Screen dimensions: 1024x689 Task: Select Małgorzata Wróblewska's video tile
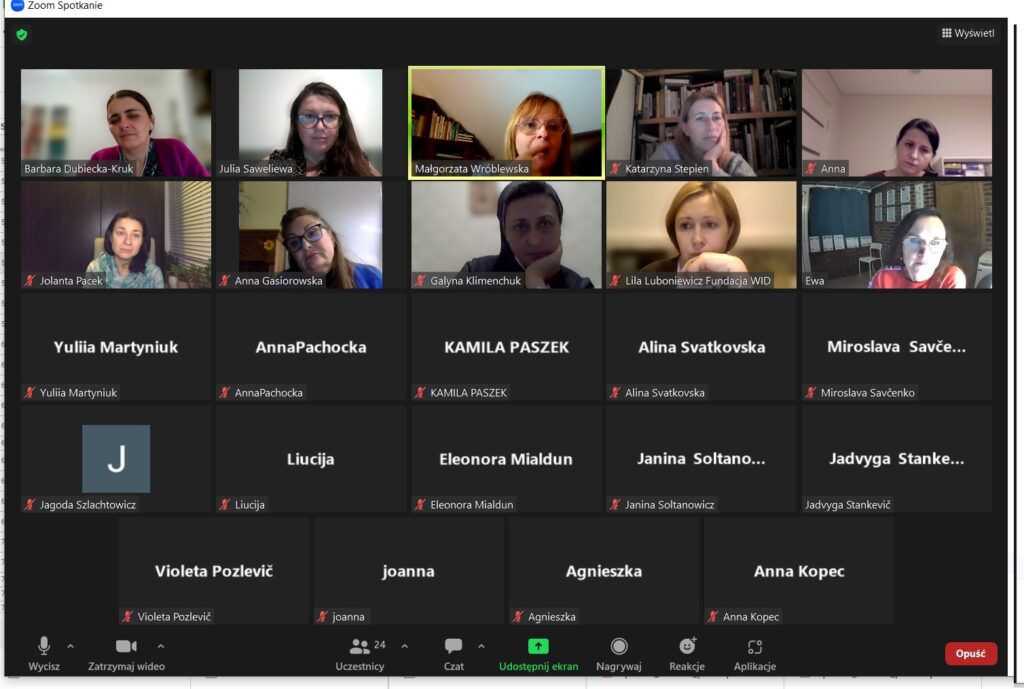[506, 123]
